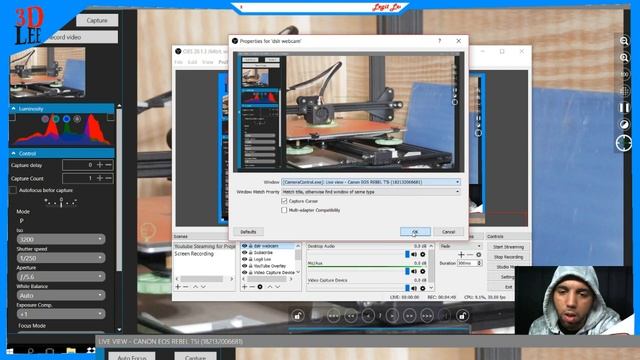Mute Mic/Aux speaker icon in OBS mixer
The height and width of the screenshot is (360, 640).
(x=414, y=271)
